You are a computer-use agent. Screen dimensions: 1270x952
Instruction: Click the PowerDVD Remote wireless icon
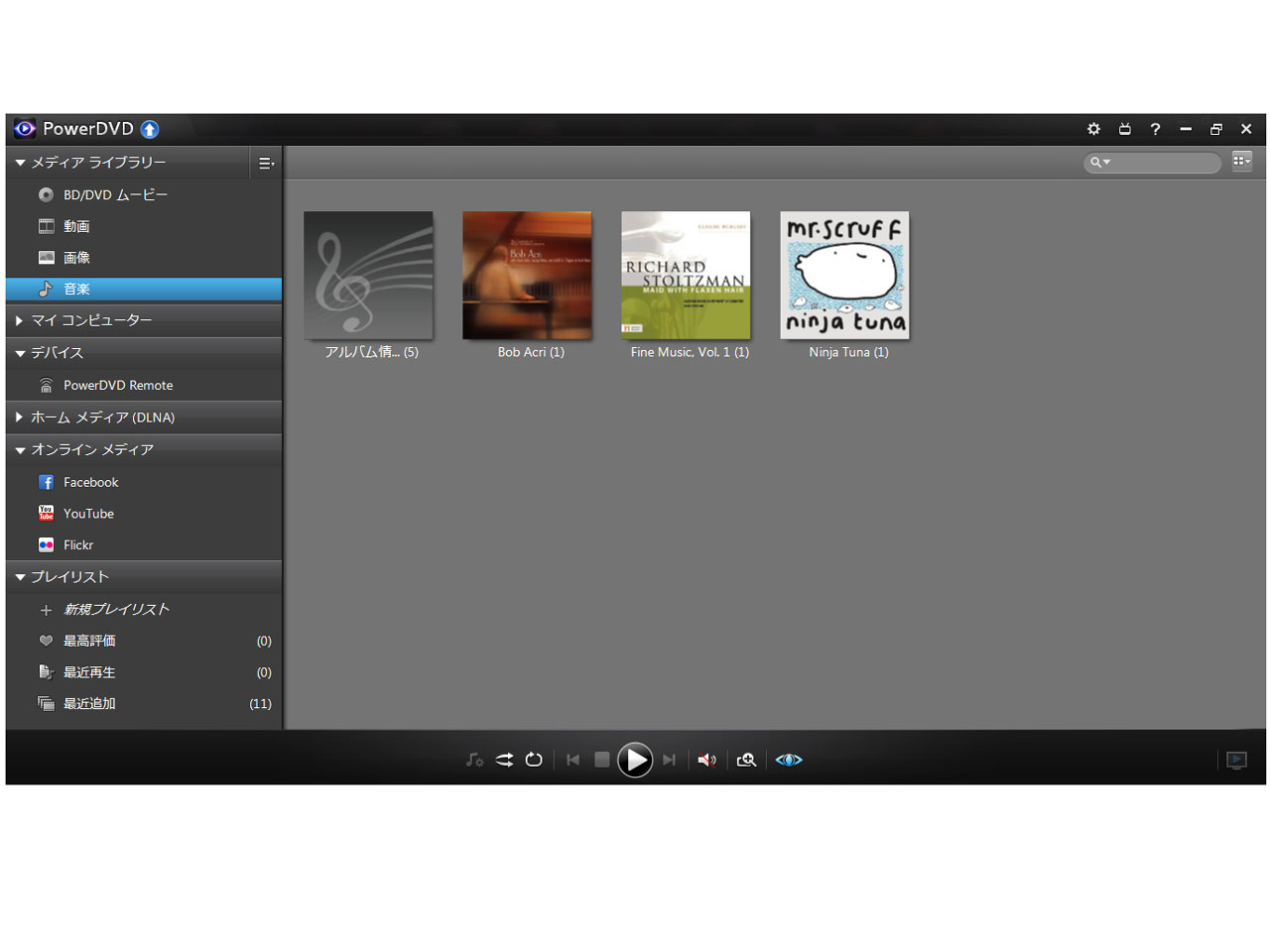point(46,385)
